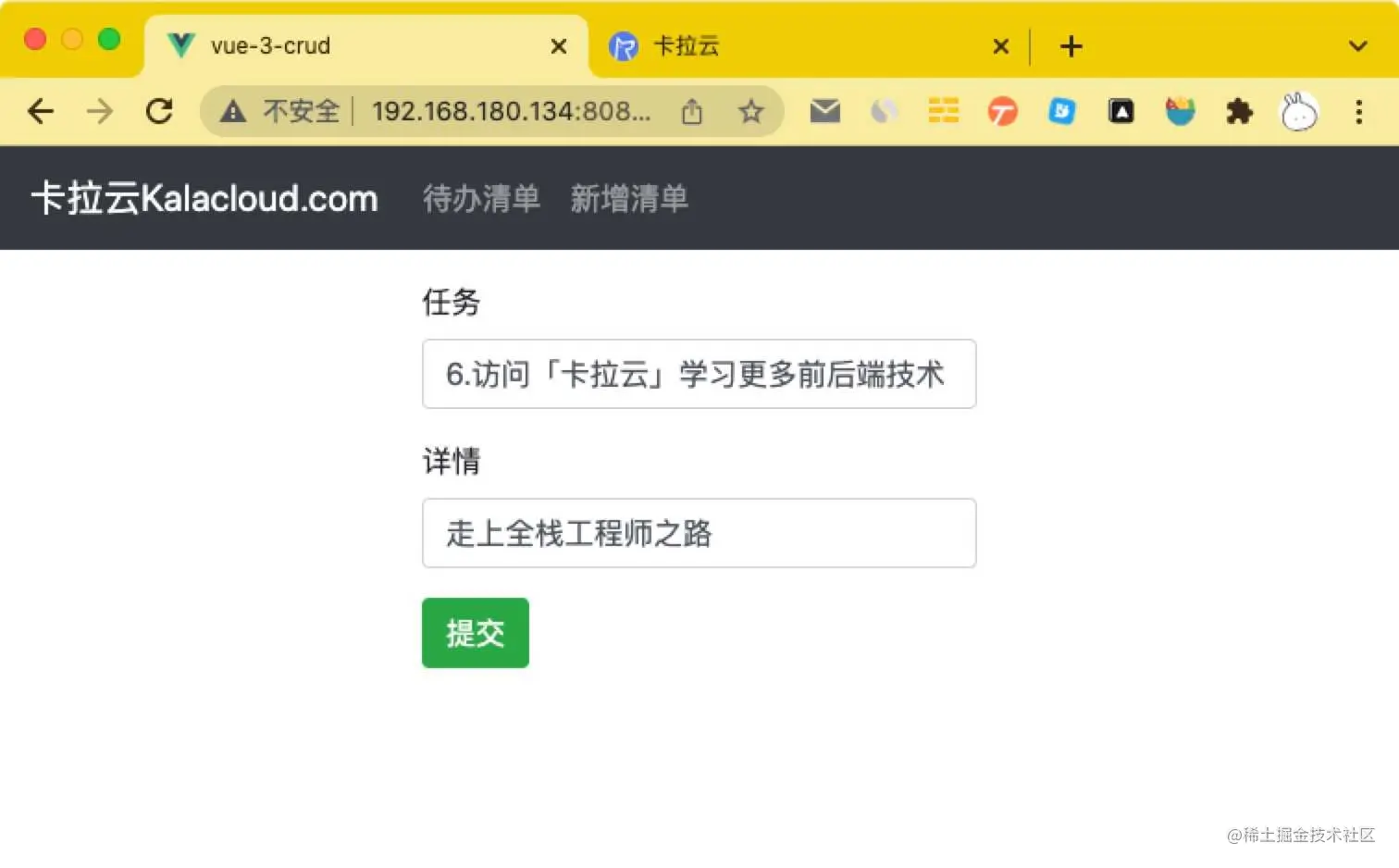This screenshot has height=868, width=1399.
Task: Click the 不安全 security label
Action: click(x=302, y=112)
